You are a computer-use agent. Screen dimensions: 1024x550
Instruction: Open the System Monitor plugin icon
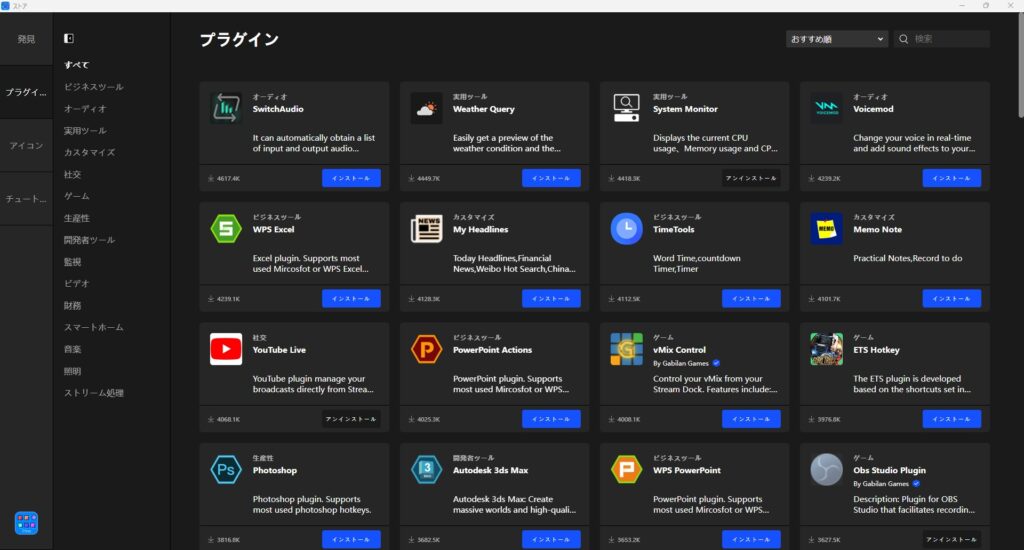click(x=626, y=108)
